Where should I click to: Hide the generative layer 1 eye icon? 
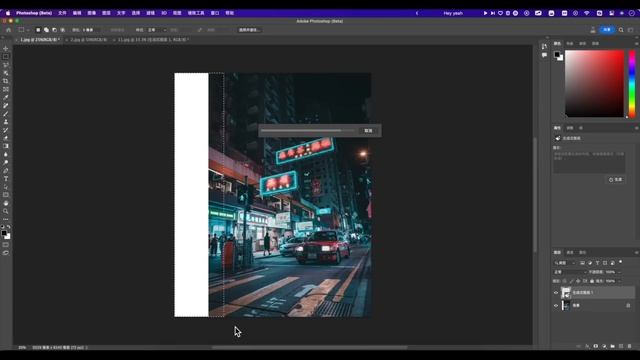click(556, 293)
